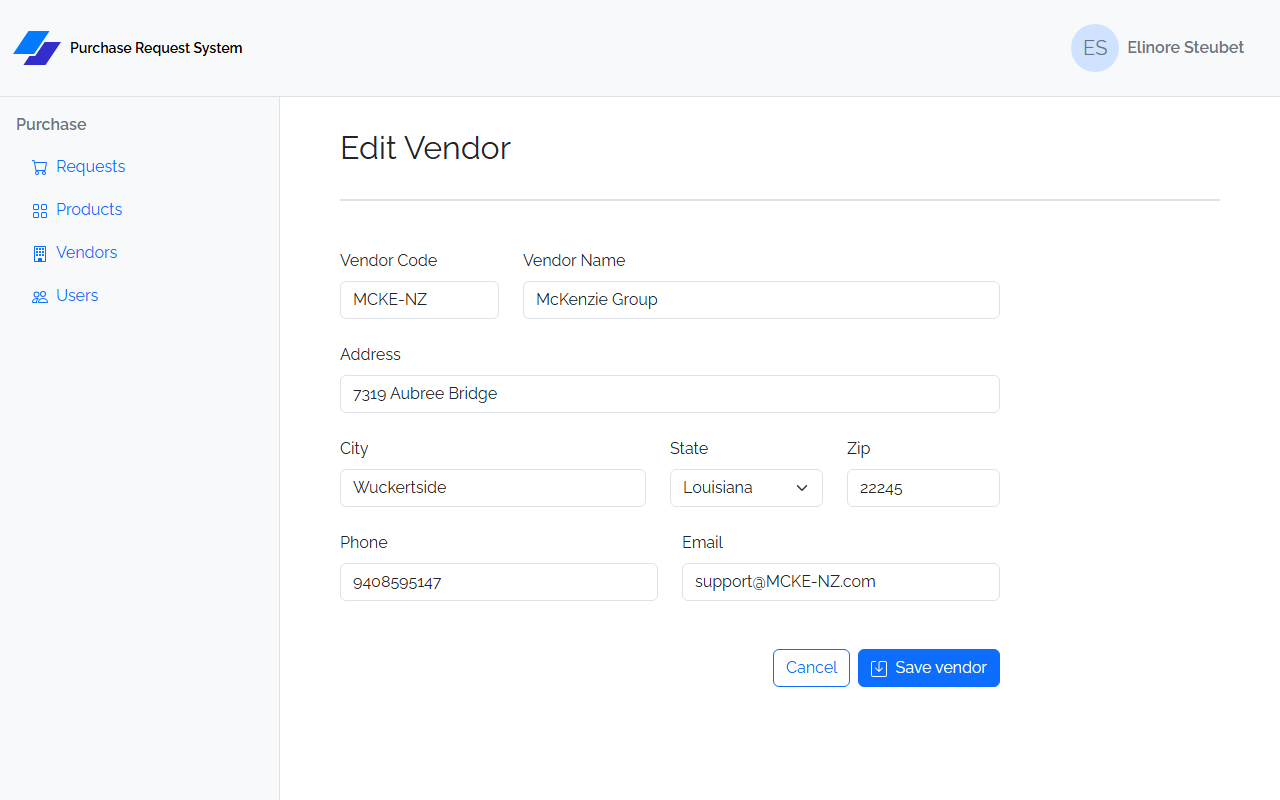Screen dimensions: 1280x800
Task: Open the State dropdown showing Louisiana
Action: pyautogui.click(x=746, y=488)
